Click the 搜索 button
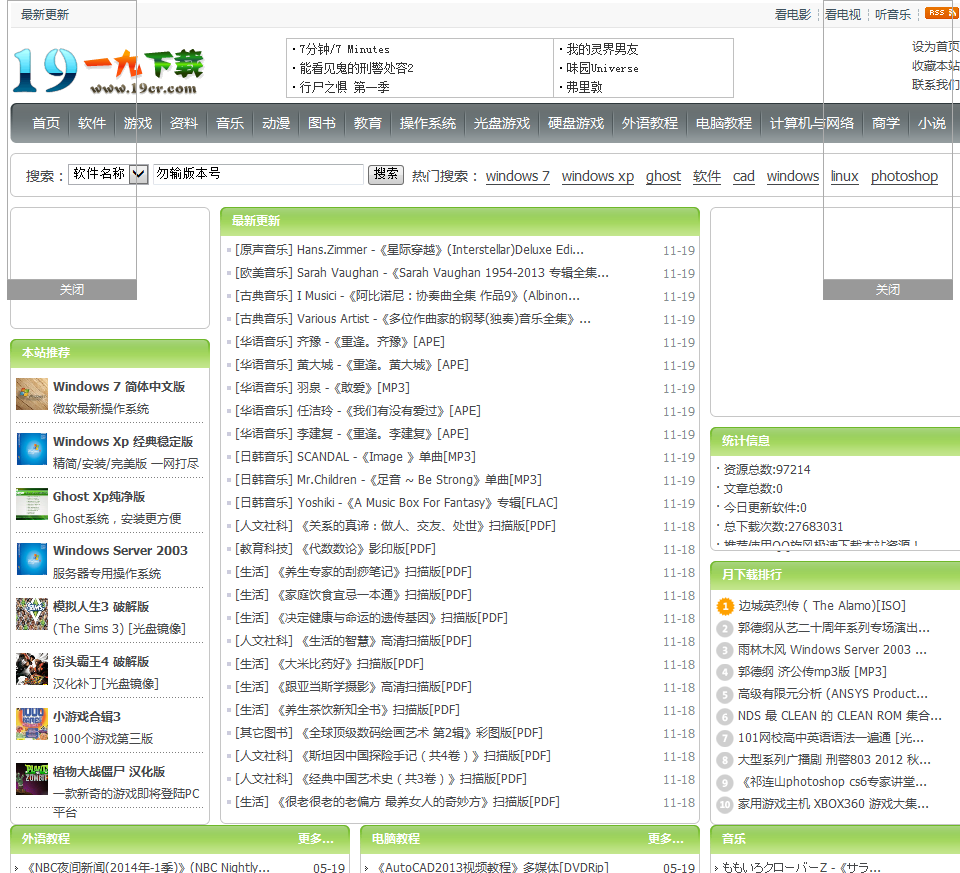Image resolution: width=960 pixels, height=873 pixels. coord(386,174)
